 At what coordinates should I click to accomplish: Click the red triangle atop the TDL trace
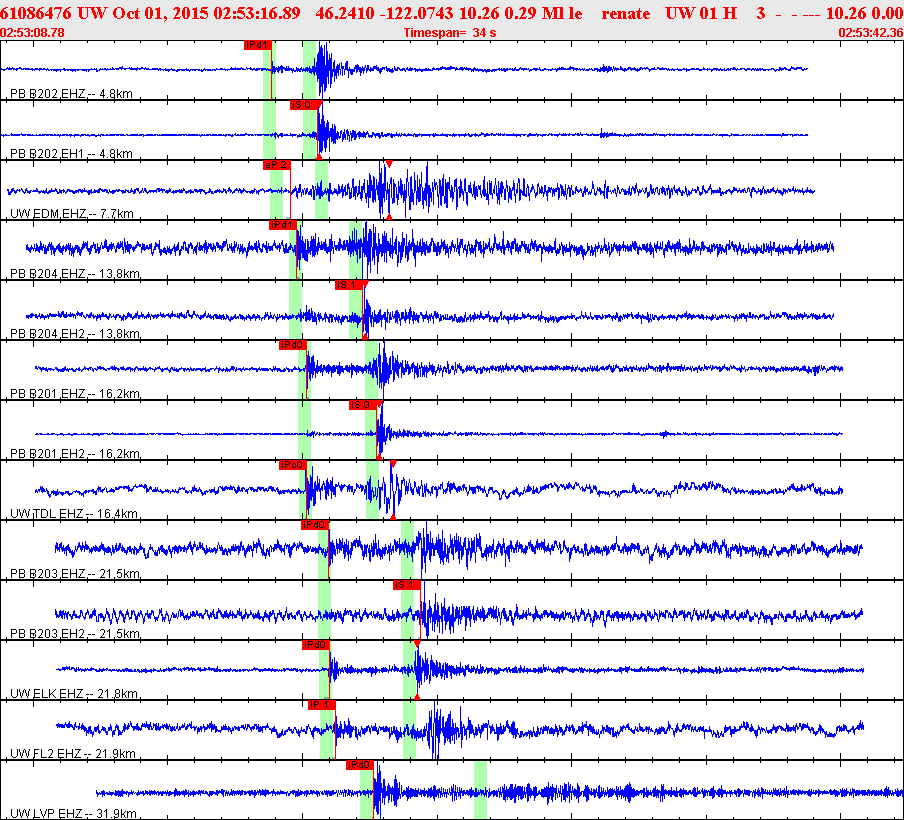(x=393, y=464)
